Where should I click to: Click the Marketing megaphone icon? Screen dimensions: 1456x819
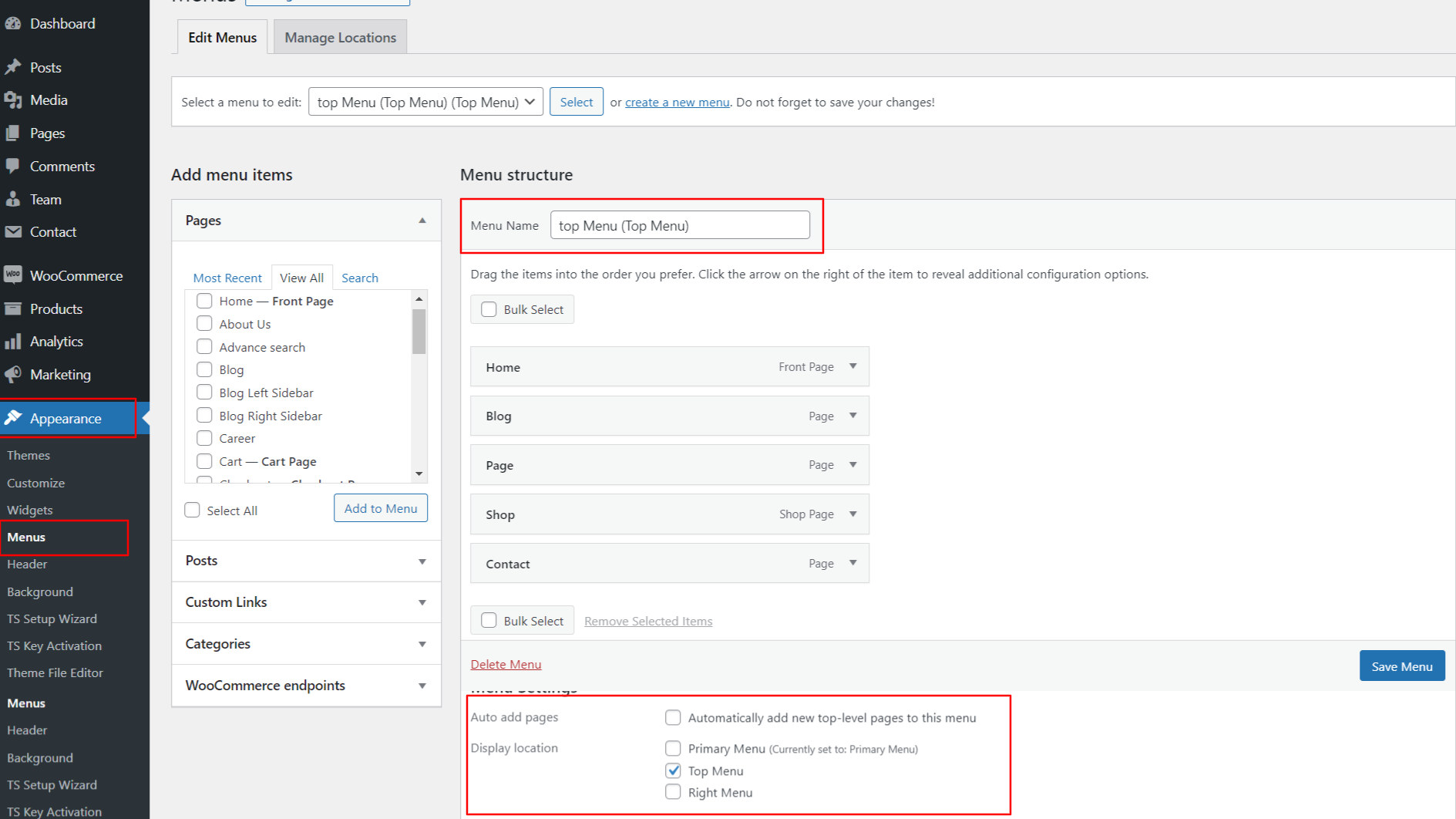click(13, 375)
